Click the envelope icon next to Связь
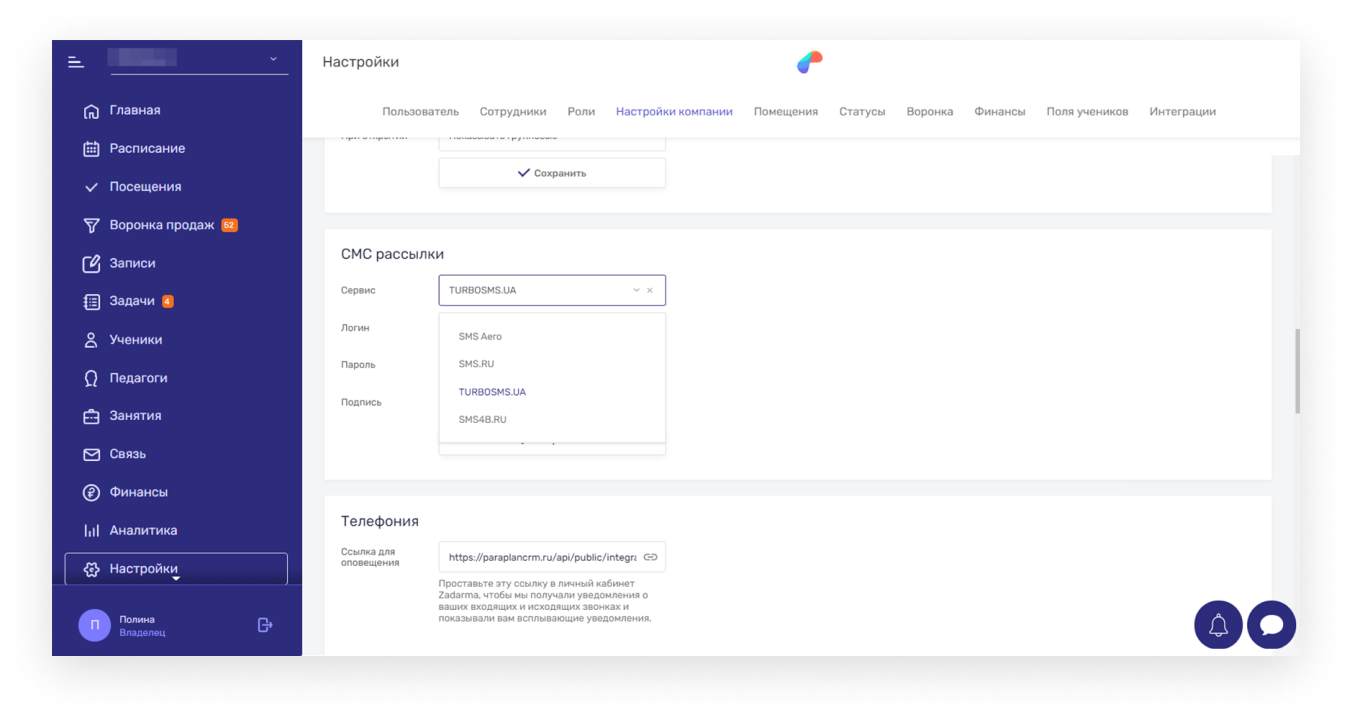 [91, 454]
